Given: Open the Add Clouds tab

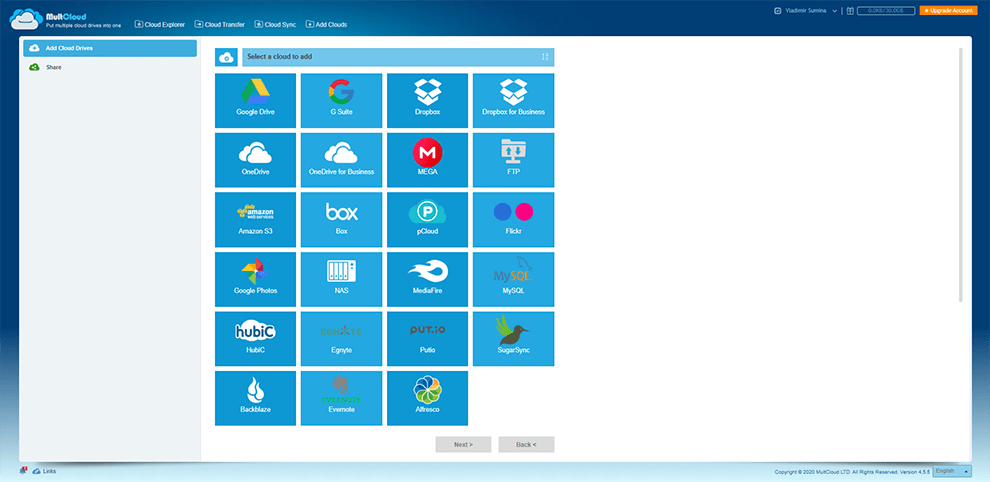Looking at the screenshot, I should 326,25.
